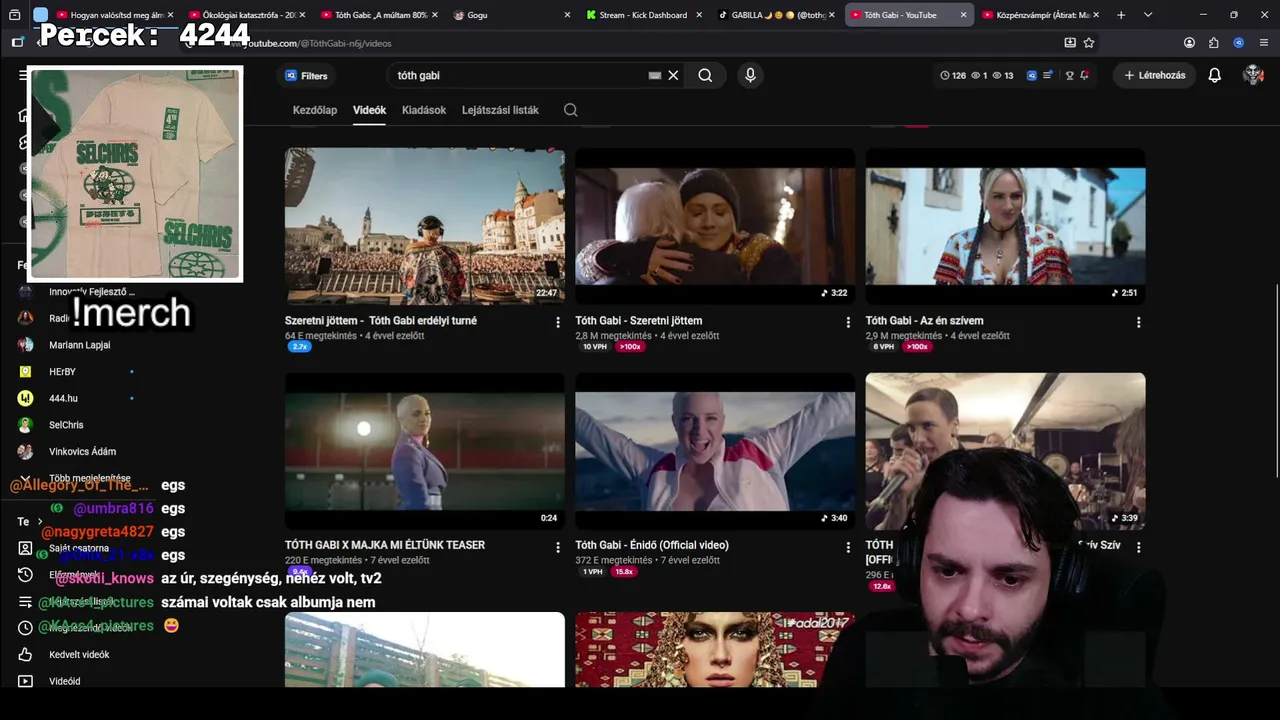
Task: Close the Gogu browser tab
Action: click(567, 15)
